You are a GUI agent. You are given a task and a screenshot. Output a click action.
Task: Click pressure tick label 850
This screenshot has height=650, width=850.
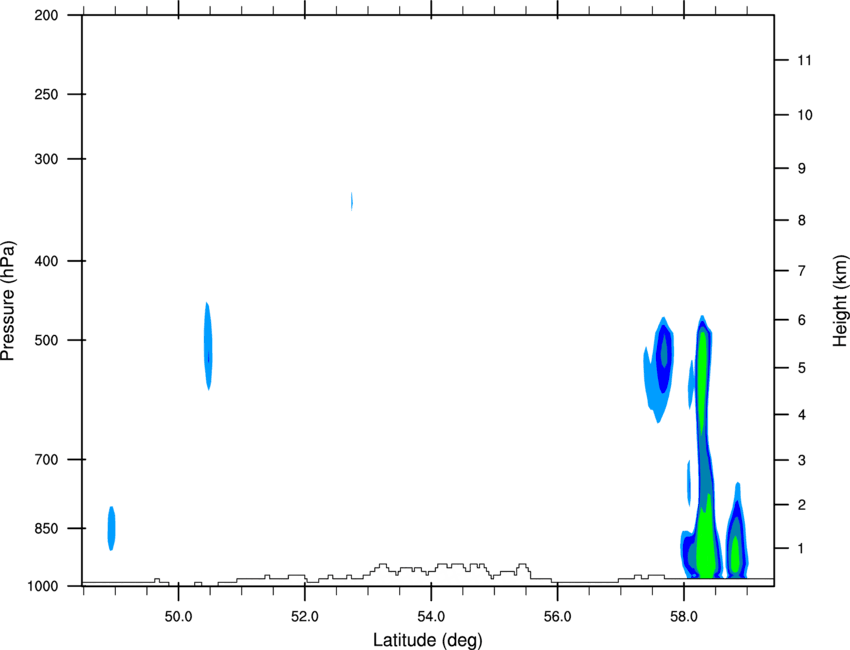click(x=46, y=528)
